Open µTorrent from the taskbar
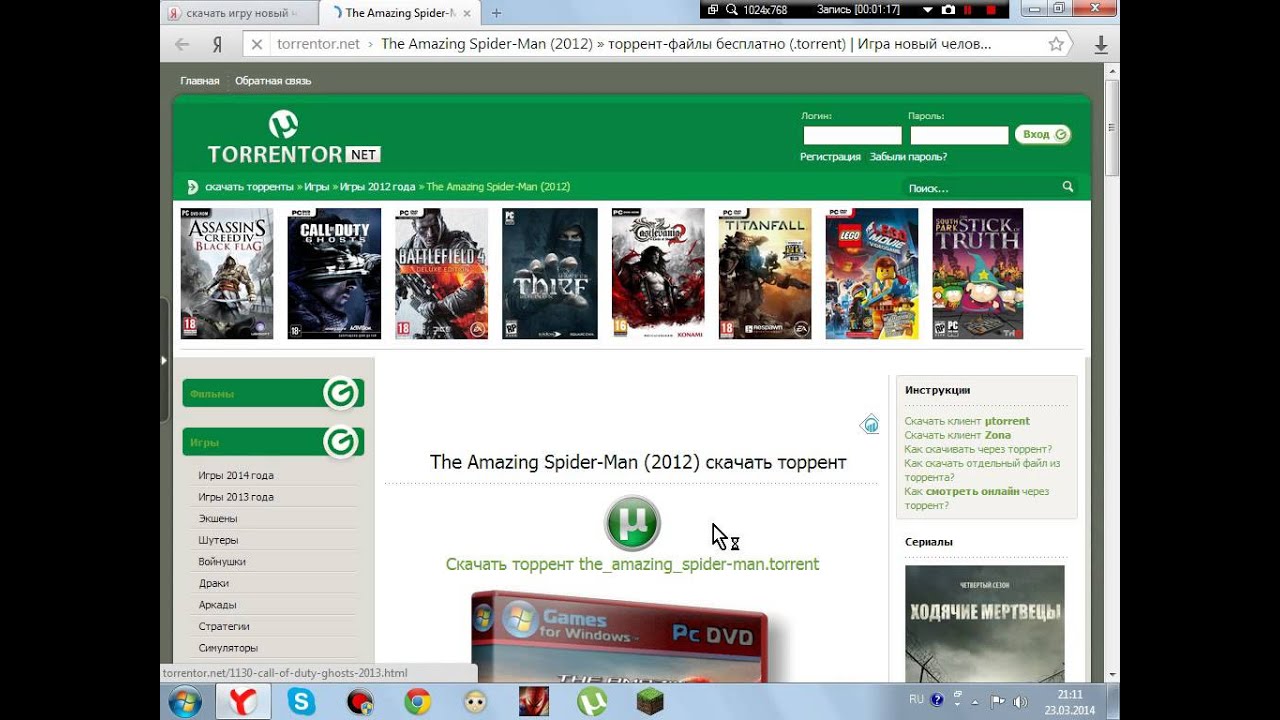Viewport: 1280px width, 720px height. [x=592, y=702]
